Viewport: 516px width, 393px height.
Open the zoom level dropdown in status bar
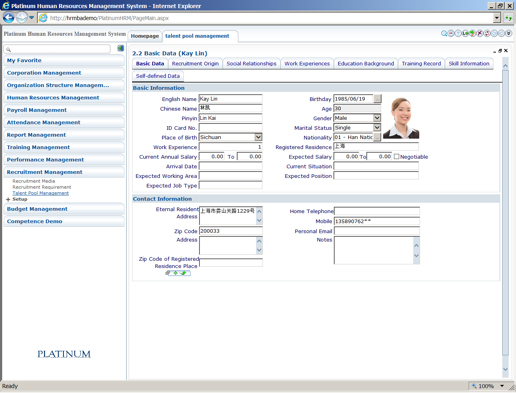[x=502, y=386]
